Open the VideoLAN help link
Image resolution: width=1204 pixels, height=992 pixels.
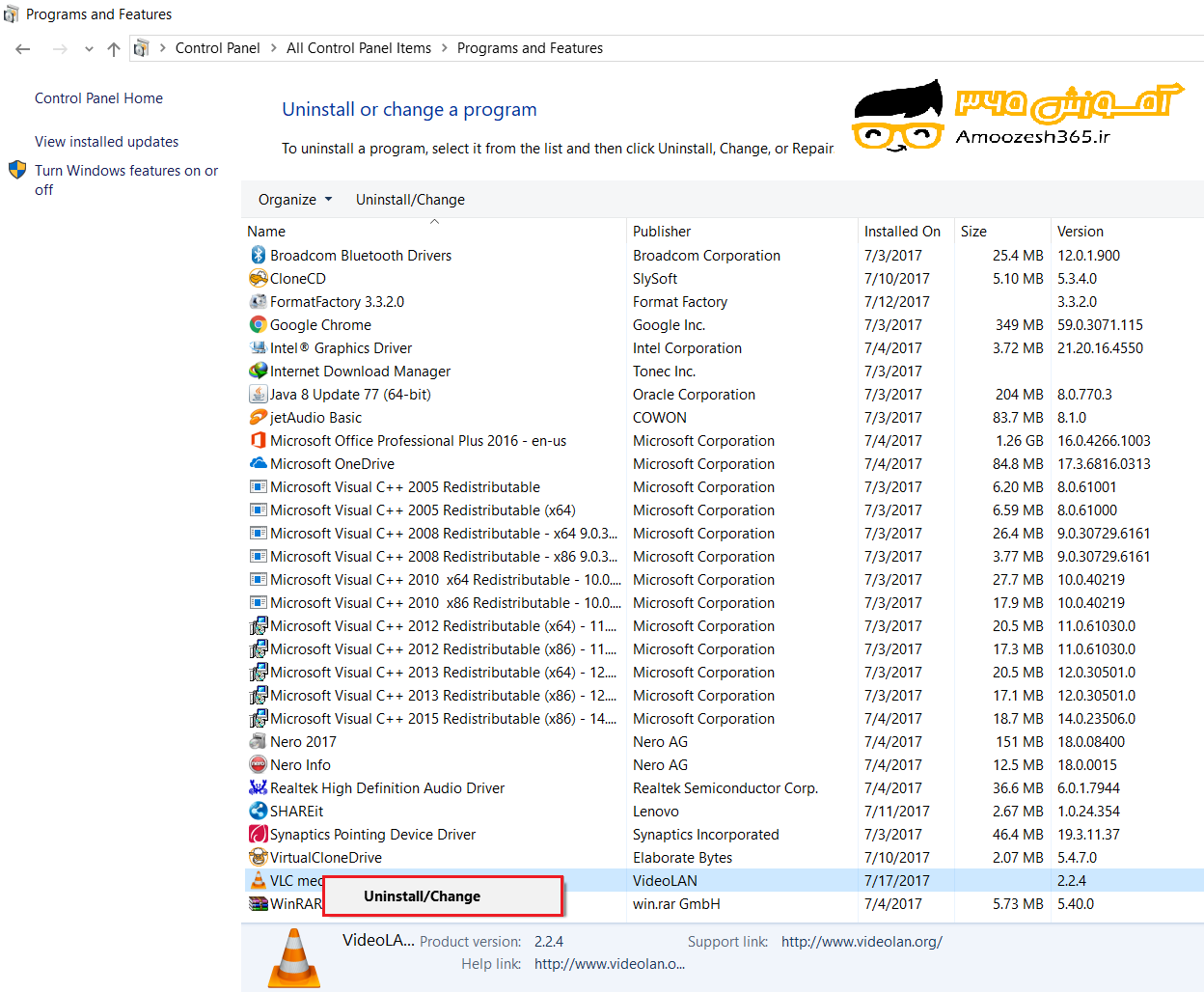click(610, 964)
